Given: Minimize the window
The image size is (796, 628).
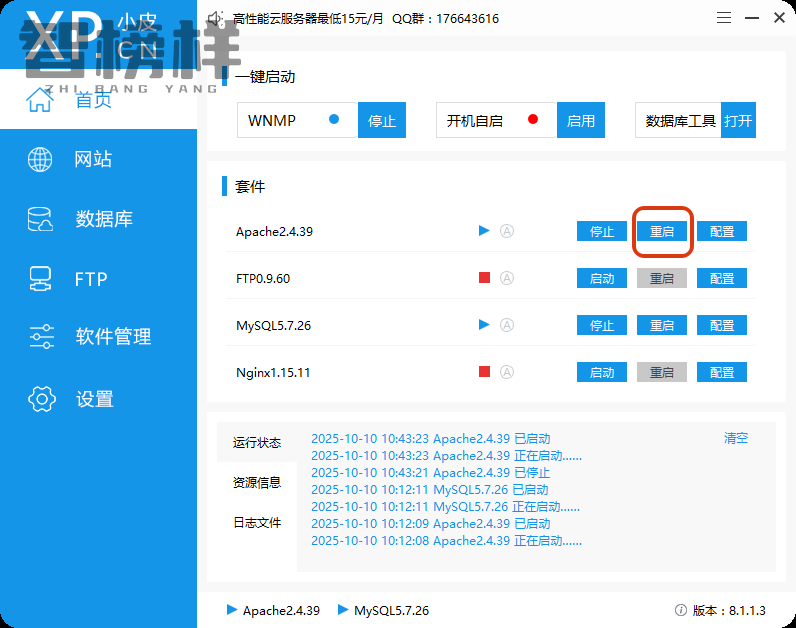Looking at the screenshot, I should click(752, 18).
